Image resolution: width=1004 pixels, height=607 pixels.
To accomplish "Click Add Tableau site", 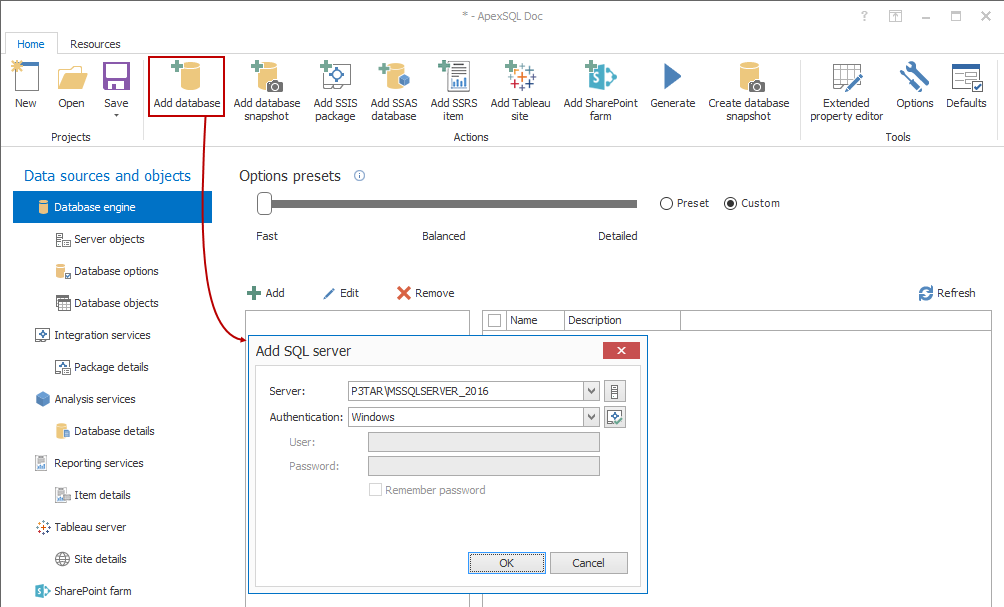I will coord(520,91).
